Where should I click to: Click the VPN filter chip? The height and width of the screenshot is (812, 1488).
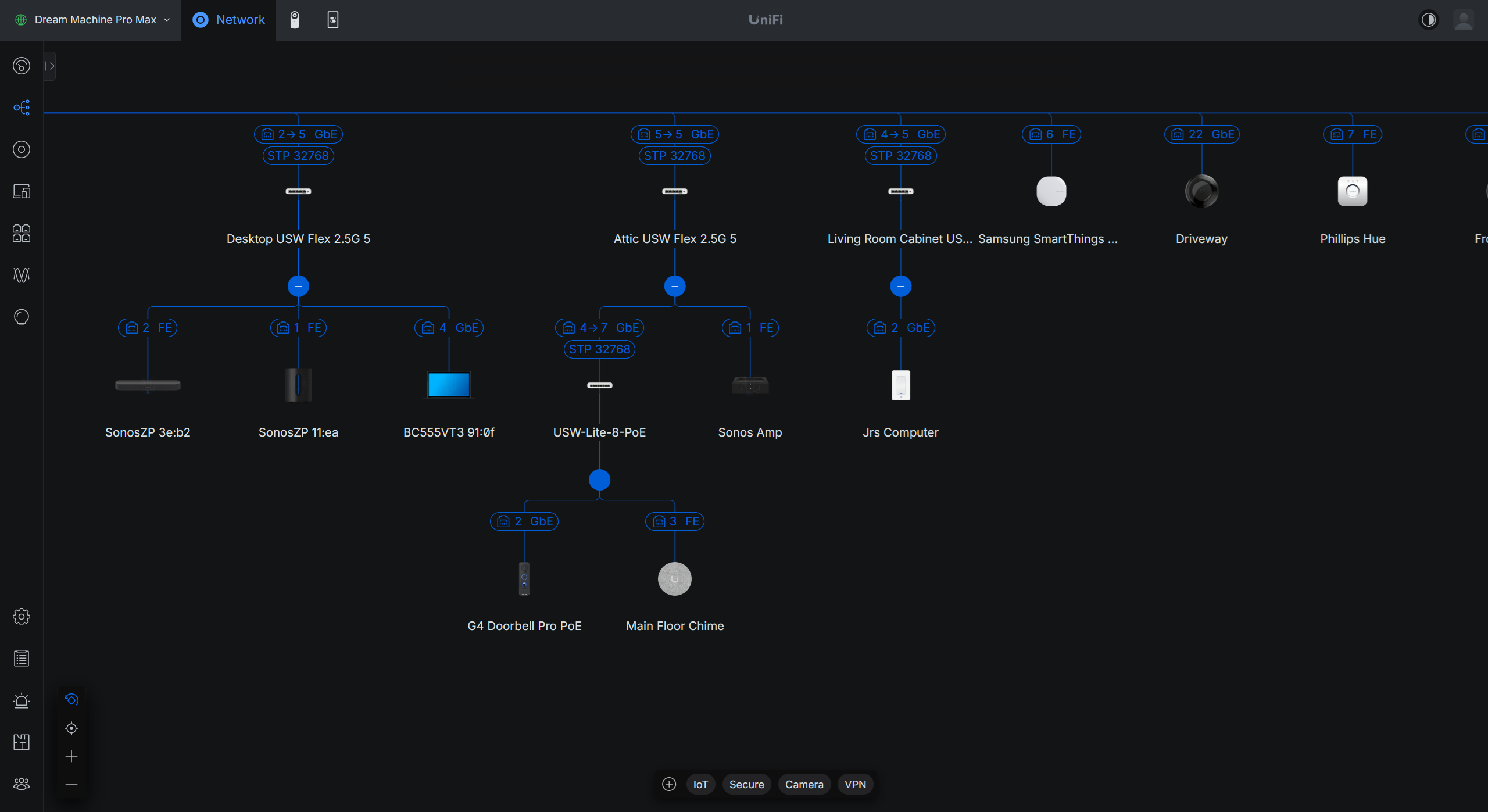click(855, 784)
